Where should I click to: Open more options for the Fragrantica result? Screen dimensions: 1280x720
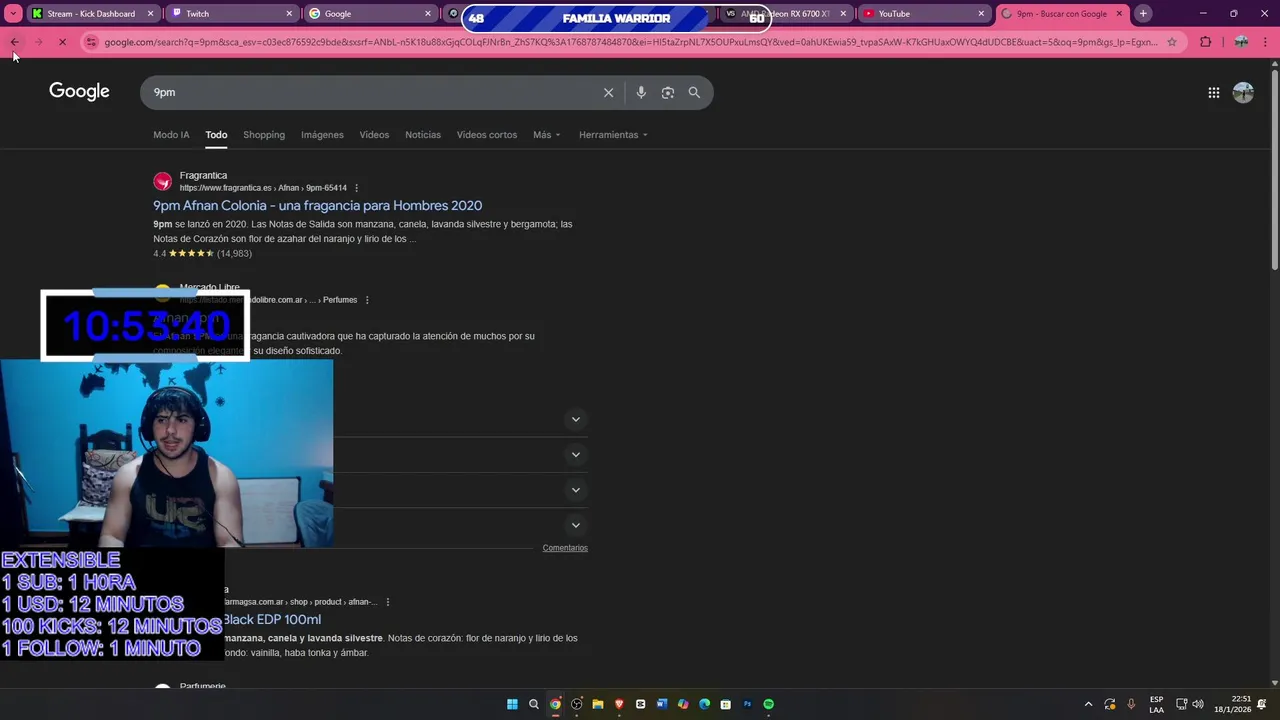pyautogui.click(x=356, y=188)
